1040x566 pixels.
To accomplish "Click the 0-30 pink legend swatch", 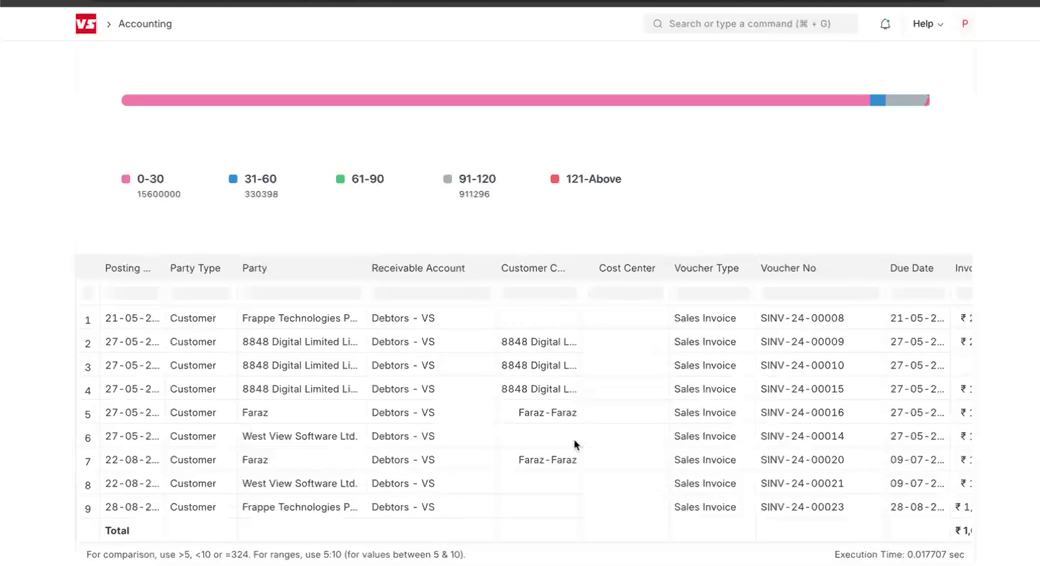I will point(126,179).
